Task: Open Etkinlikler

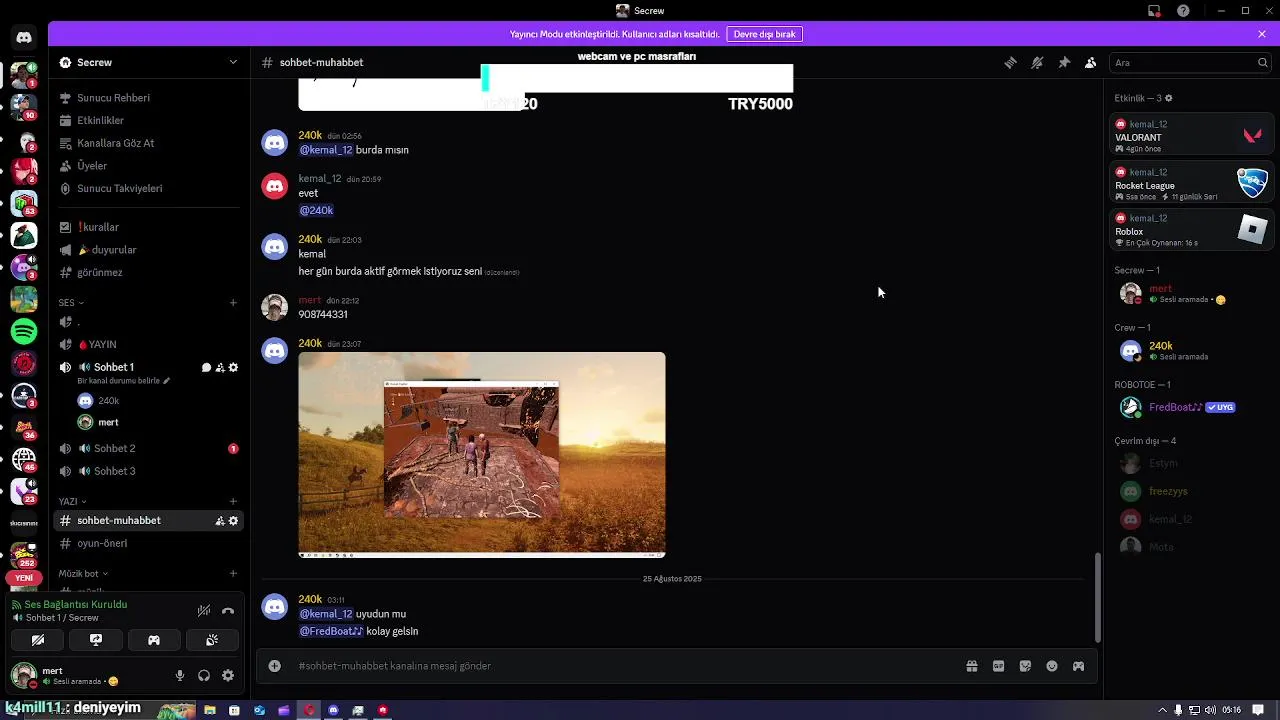Action: pos(149,120)
